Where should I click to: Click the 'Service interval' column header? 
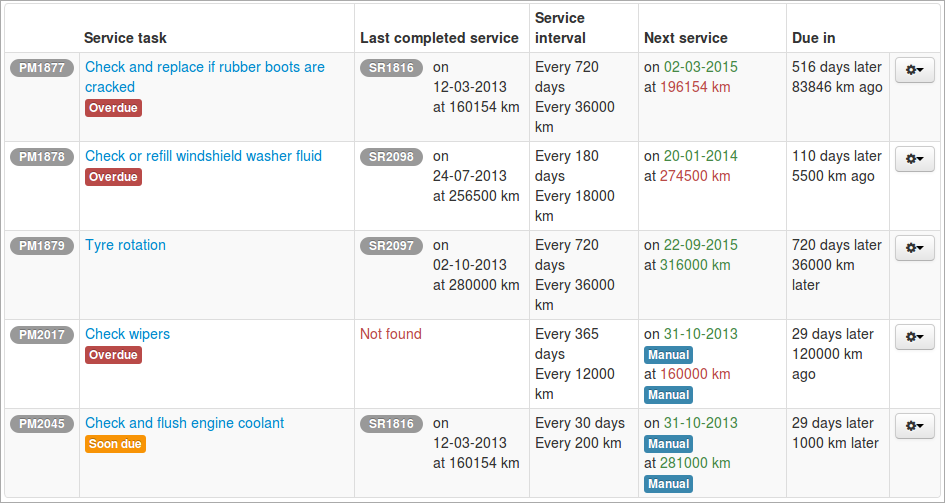pos(560,28)
